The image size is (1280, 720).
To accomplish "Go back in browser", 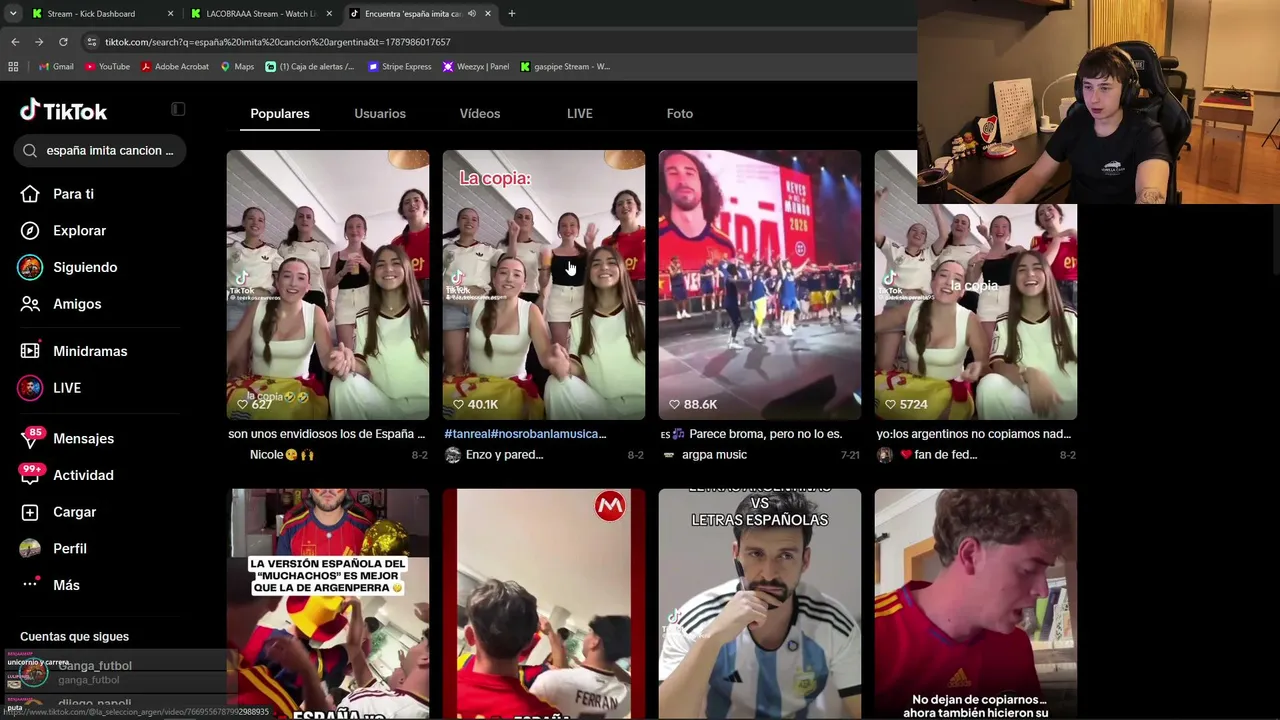I will [x=15, y=42].
